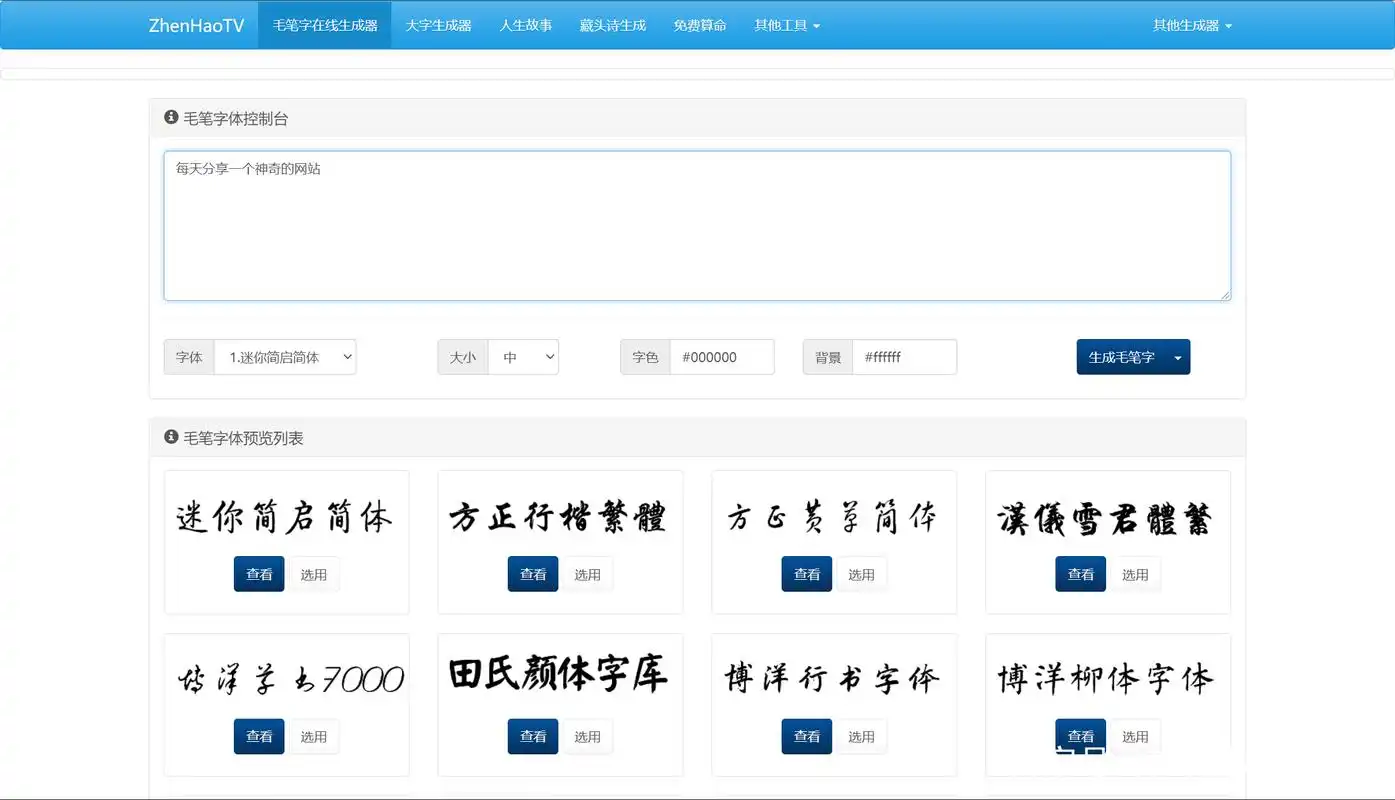Expand the 其他生成器 dropdown on the right

click(1191, 25)
